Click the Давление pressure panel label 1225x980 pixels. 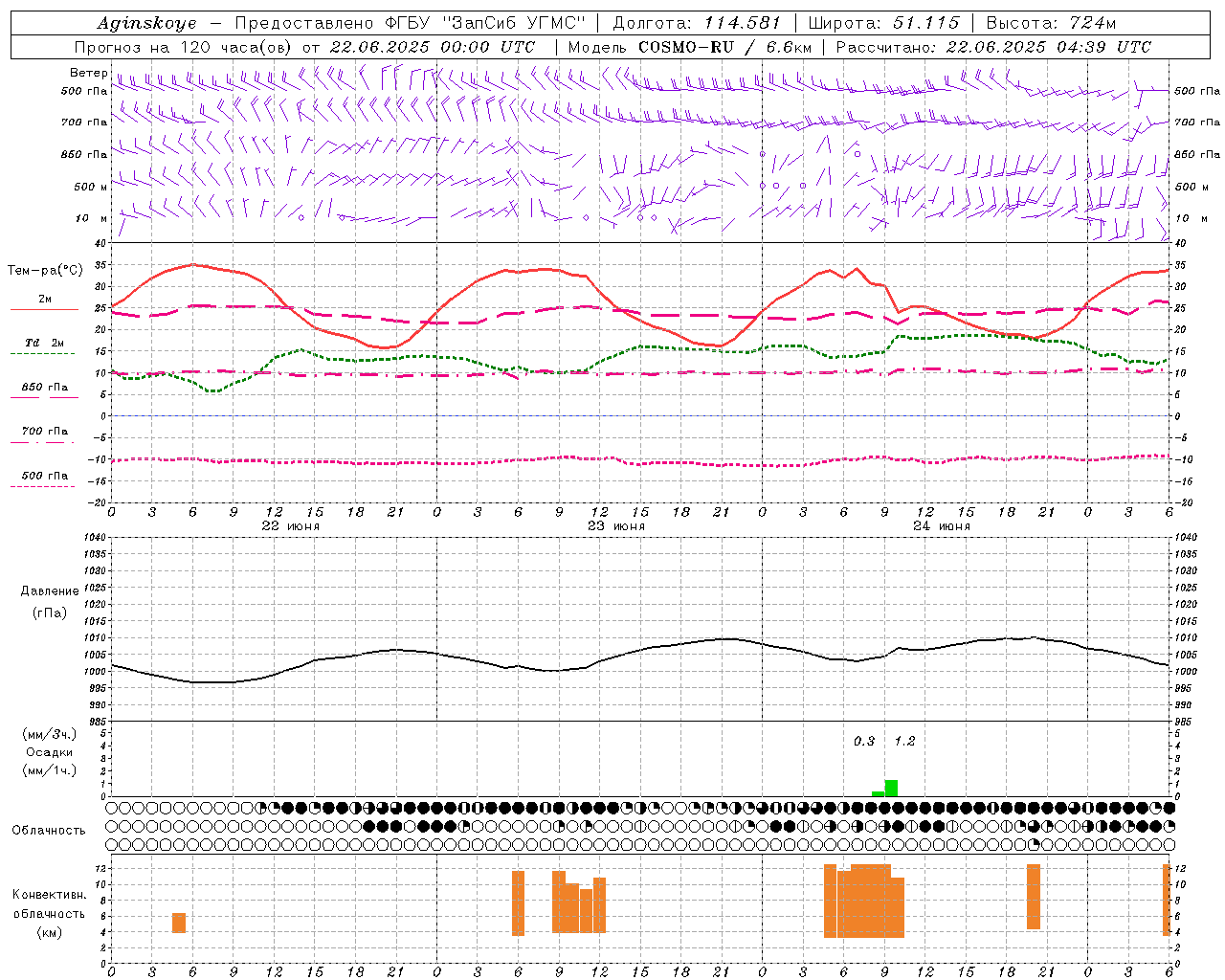pos(50,591)
